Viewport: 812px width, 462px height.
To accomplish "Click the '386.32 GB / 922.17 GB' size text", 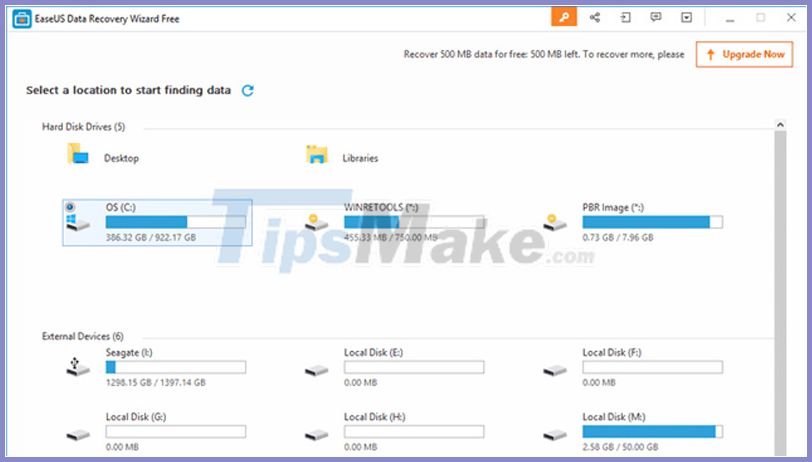I will [151, 238].
